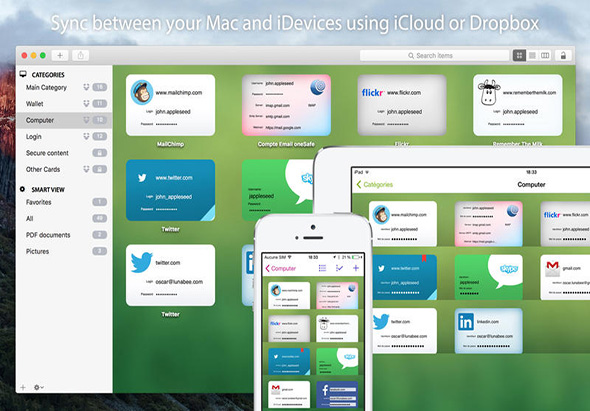Select Computer category in sidebar

point(64,120)
